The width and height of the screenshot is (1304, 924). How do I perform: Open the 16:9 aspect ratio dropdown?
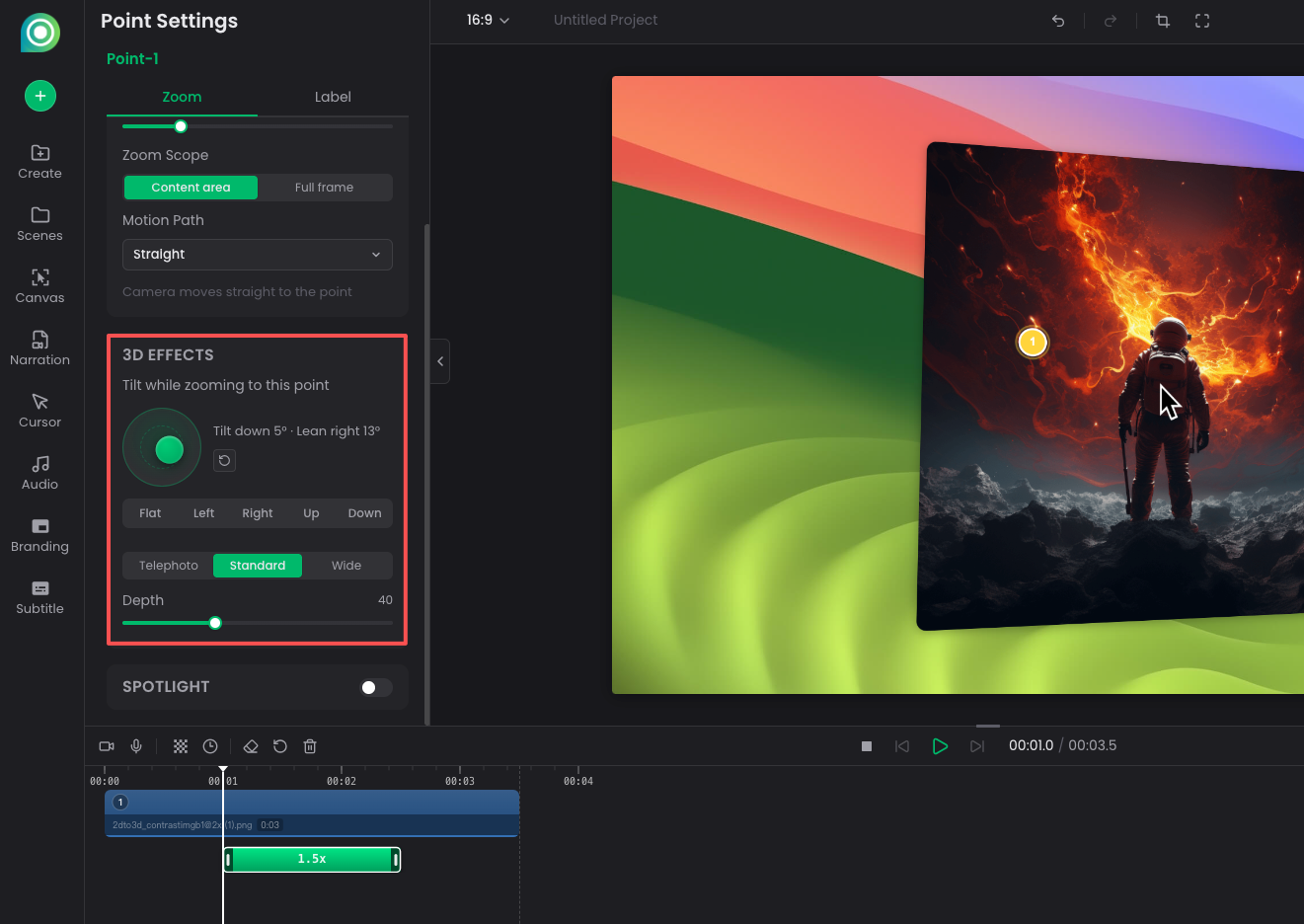coord(488,21)
